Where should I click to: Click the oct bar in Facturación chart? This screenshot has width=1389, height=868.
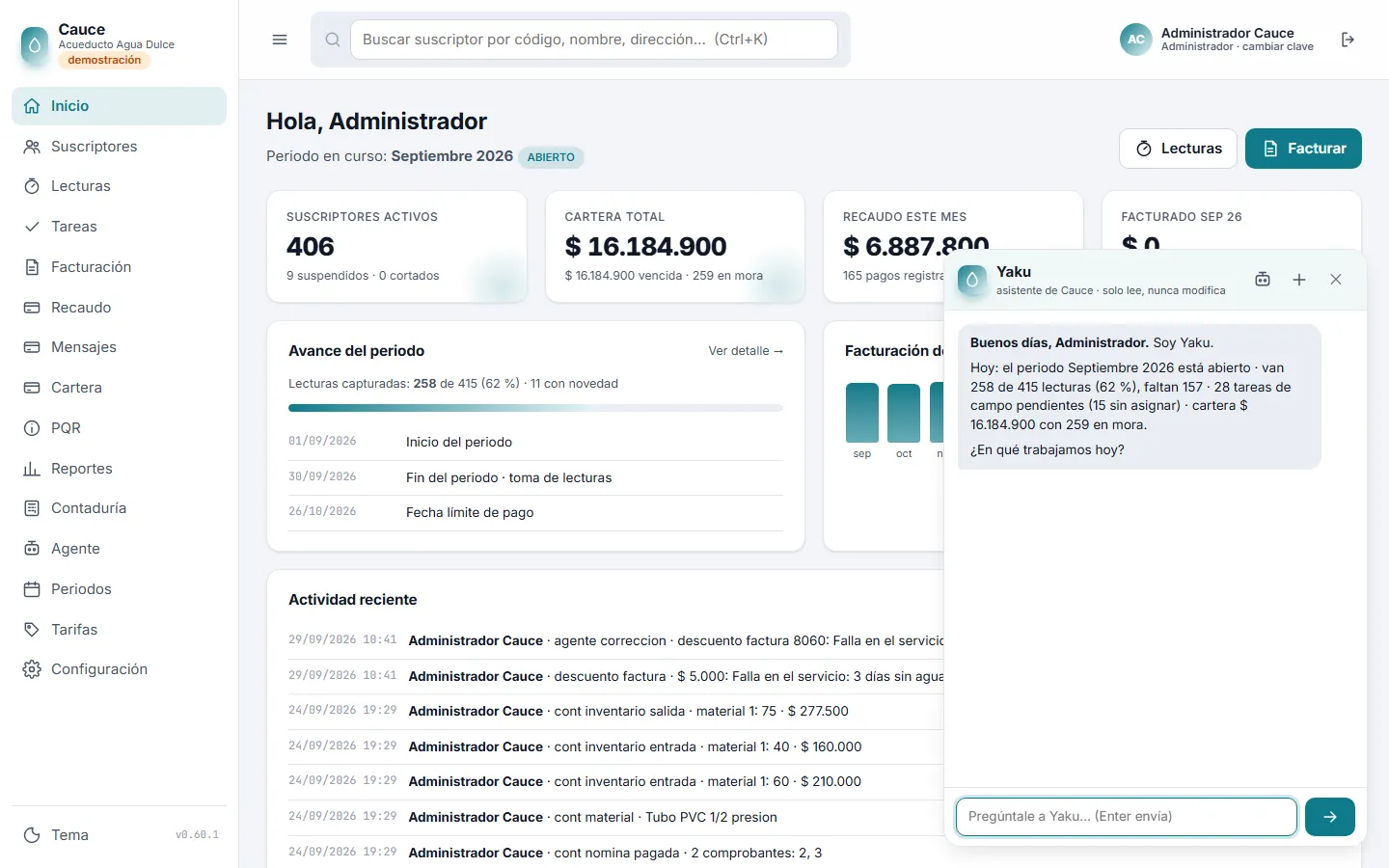pyautogui.click(x=904, y=413)
